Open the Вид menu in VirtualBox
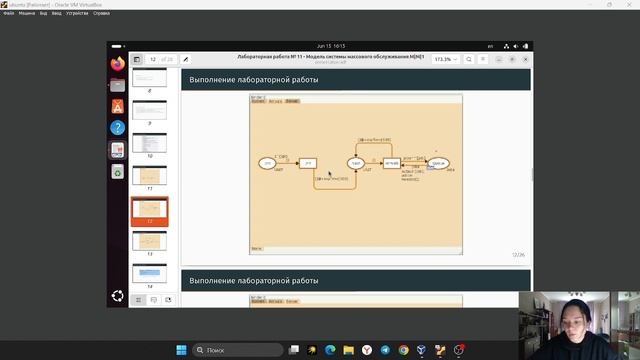Viewport: 640px width, 360px height. tap(43, 13)
